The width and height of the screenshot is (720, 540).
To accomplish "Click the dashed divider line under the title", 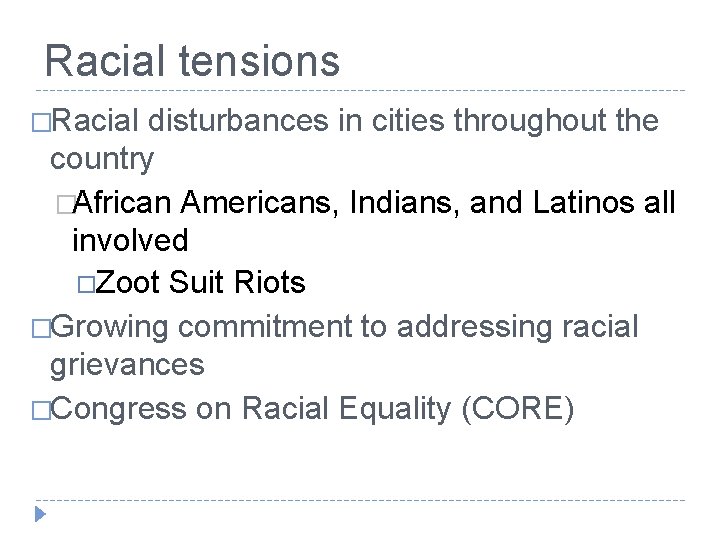I will 360,90.
